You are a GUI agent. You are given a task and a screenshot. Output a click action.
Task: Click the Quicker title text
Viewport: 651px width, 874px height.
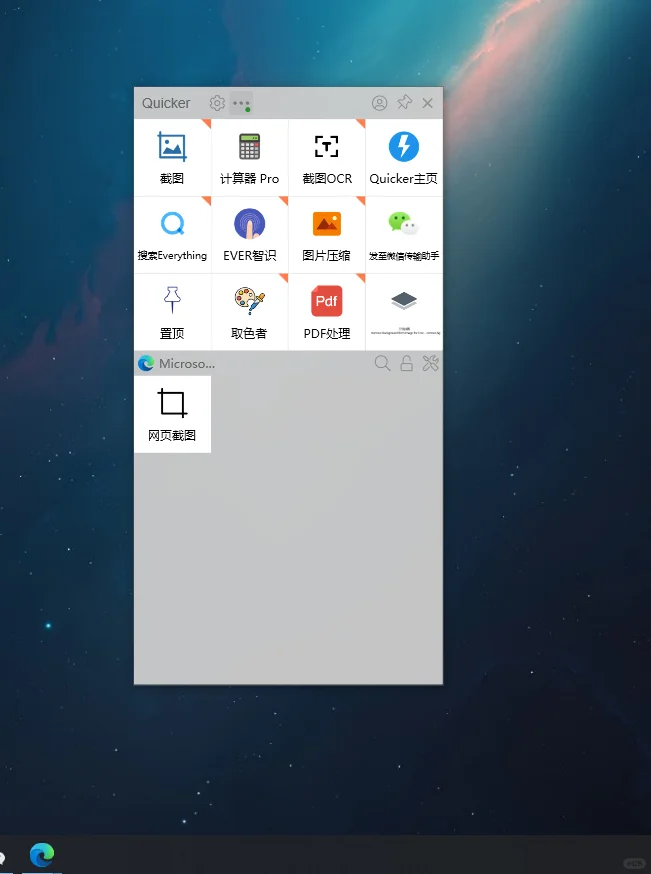(x=166, y=103)
